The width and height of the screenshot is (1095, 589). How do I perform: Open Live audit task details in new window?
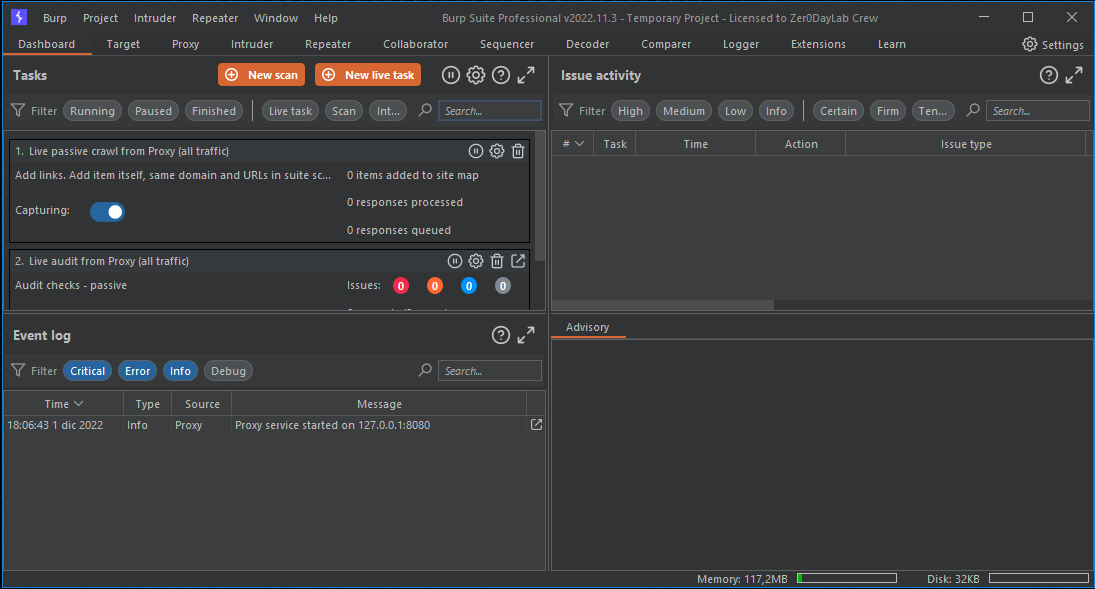(x=518, y=261)
